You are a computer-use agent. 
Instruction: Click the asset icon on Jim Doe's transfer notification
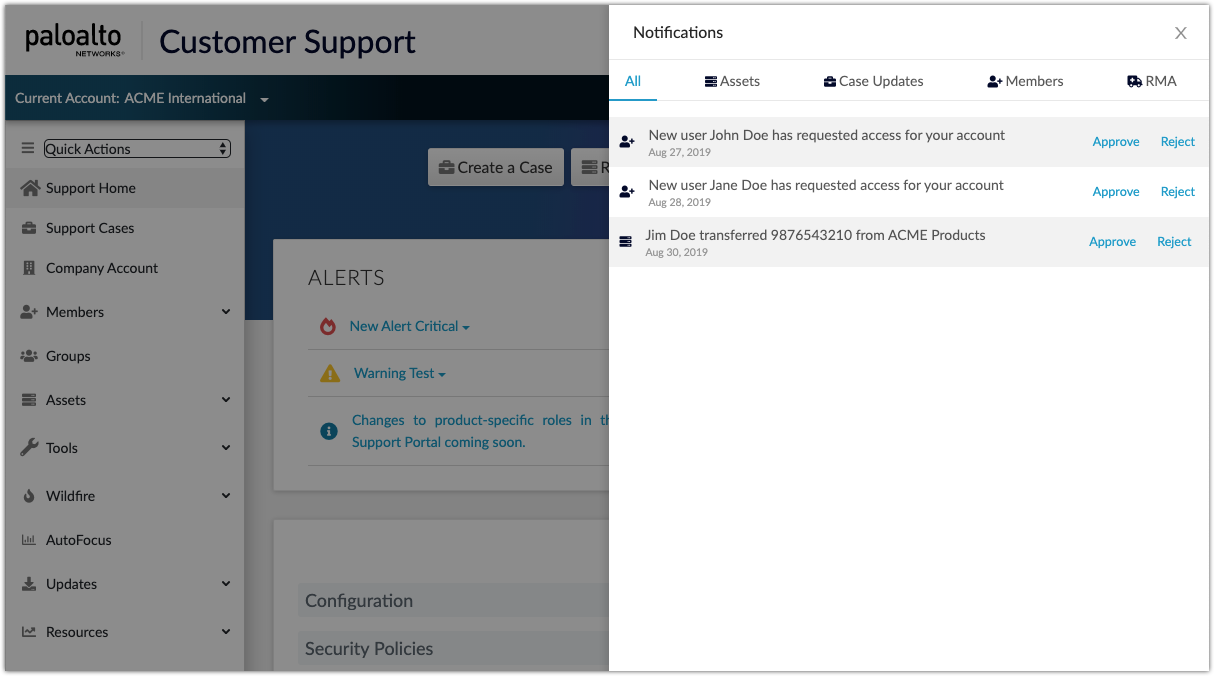point(625,241)
